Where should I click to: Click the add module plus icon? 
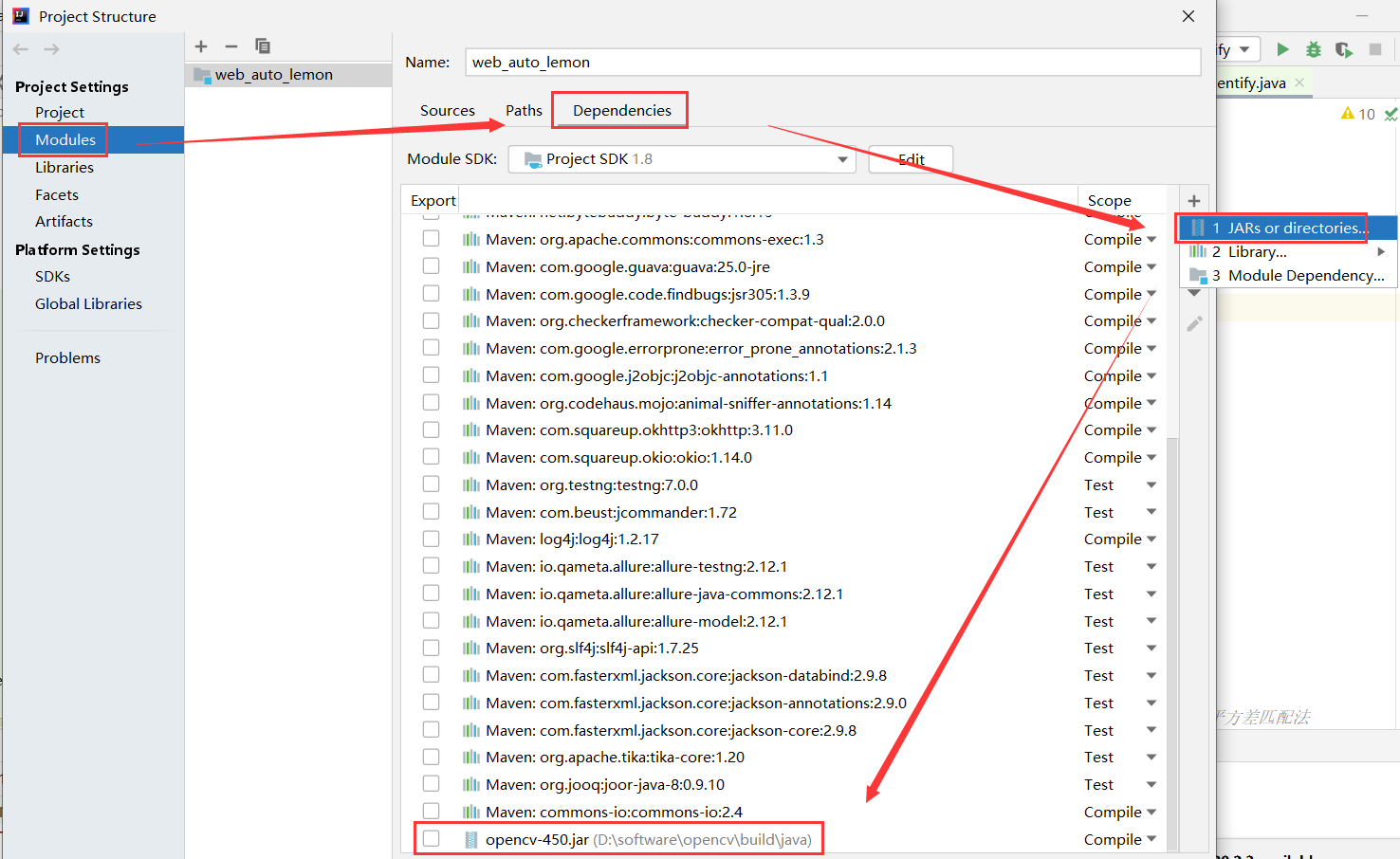click(201, 46)
